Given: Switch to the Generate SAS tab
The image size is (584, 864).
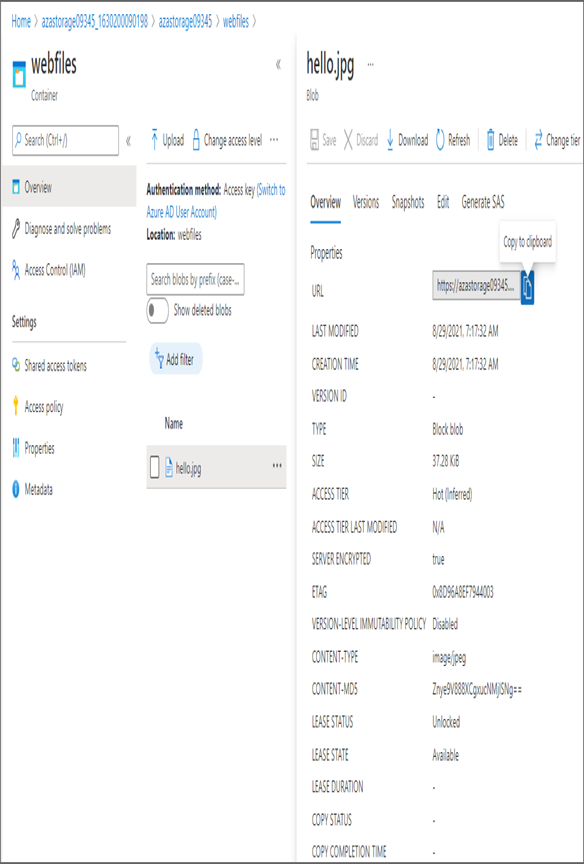Looking at the screenshot, I should pyautogui.click(x=483, y=202).
